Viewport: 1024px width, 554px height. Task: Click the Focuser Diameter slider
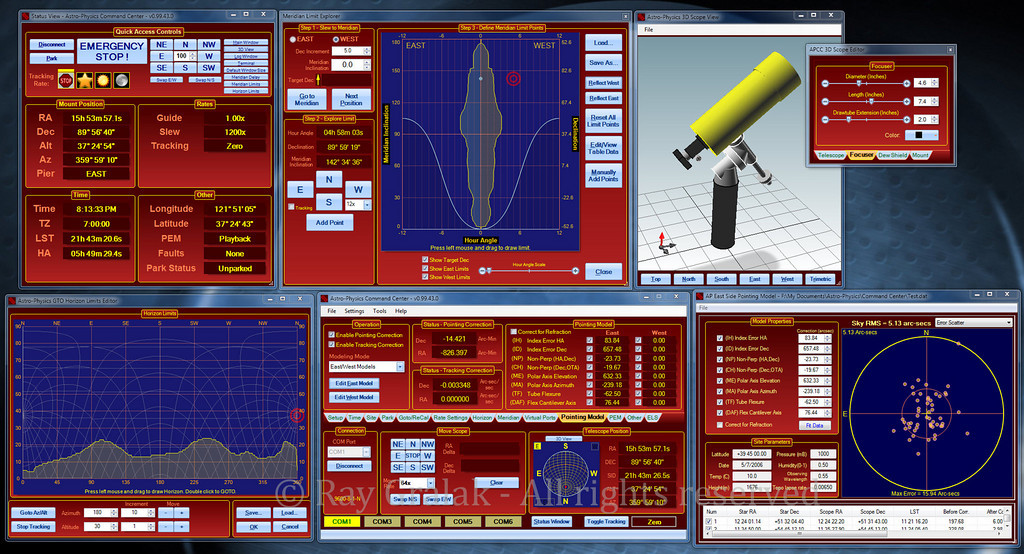[866, 84]
